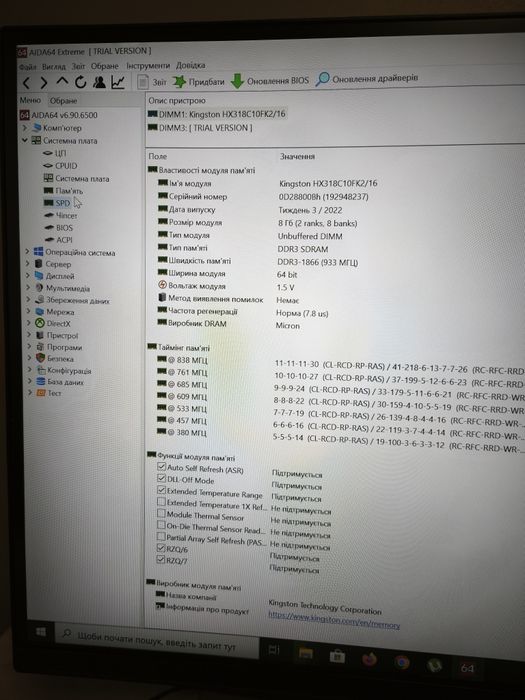
Task: Open the Файл menu
Action: click(x=27, y=67)
